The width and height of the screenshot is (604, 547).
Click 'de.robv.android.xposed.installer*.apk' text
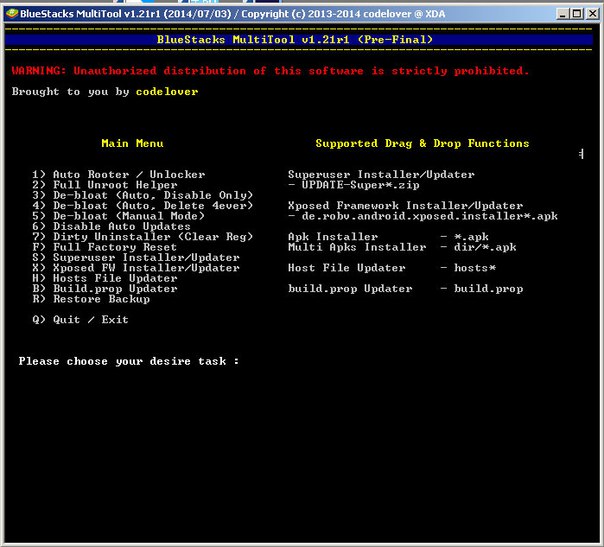[x=430, y=216]
